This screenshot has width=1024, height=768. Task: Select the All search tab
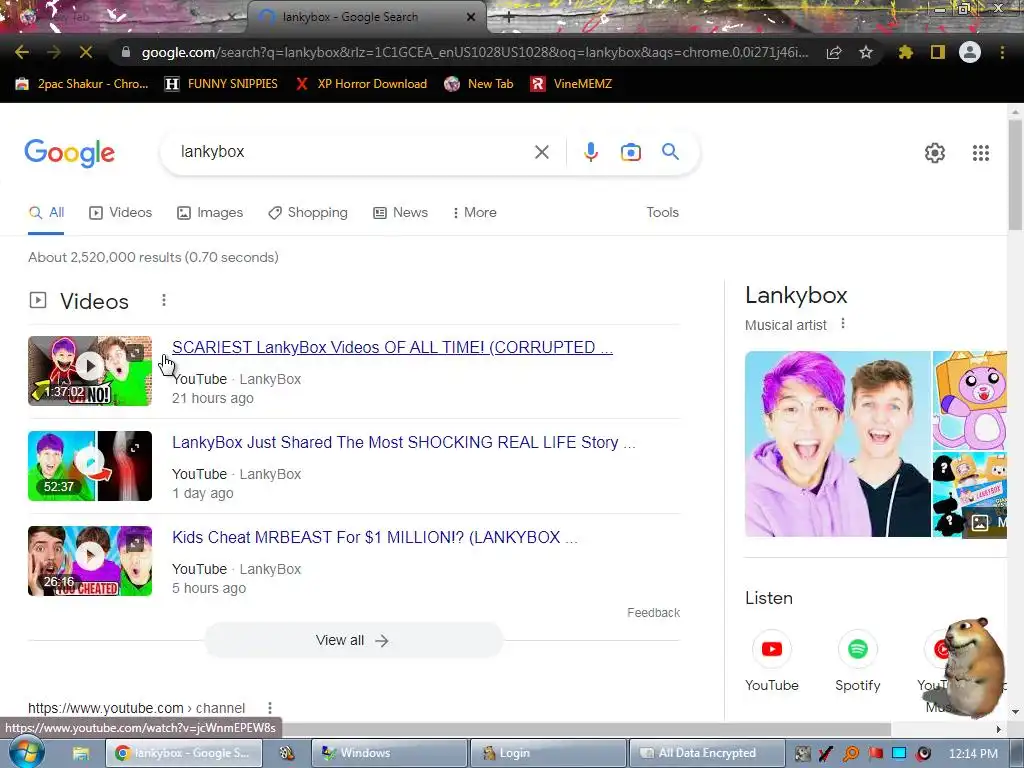46,212
